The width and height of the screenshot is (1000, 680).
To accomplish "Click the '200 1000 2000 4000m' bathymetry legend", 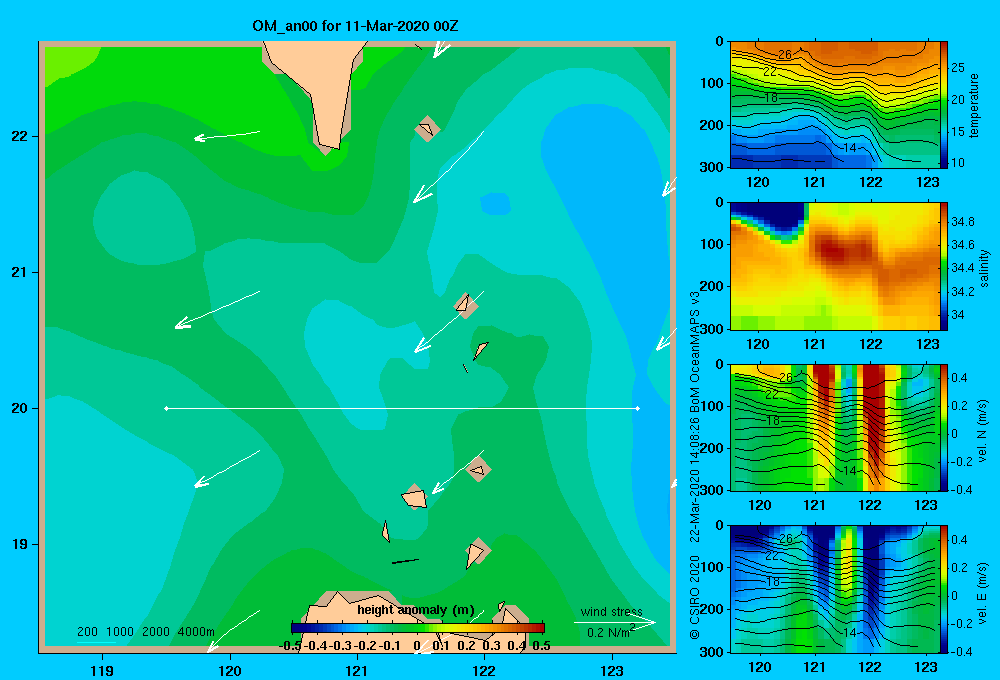I will 145,632.
